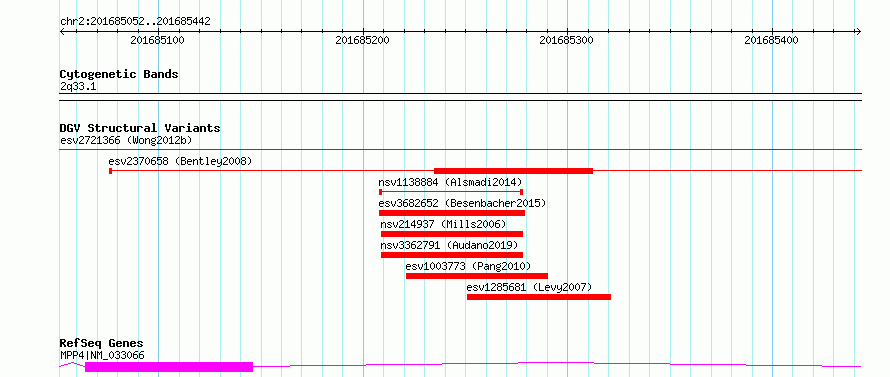Click the red bar under nsv3362791
The width and height of the screenshot is (890, 377).
(452, 255)
